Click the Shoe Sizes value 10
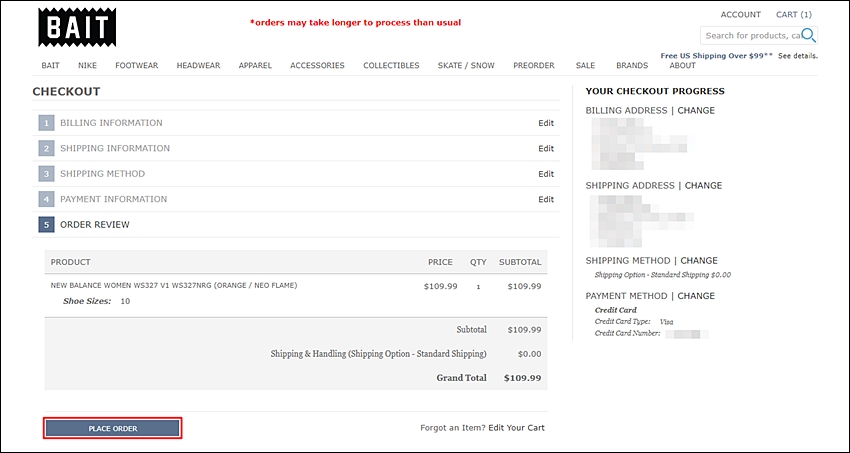The height and width of the screenshot is (453, 850). click(x=125, y=301)
